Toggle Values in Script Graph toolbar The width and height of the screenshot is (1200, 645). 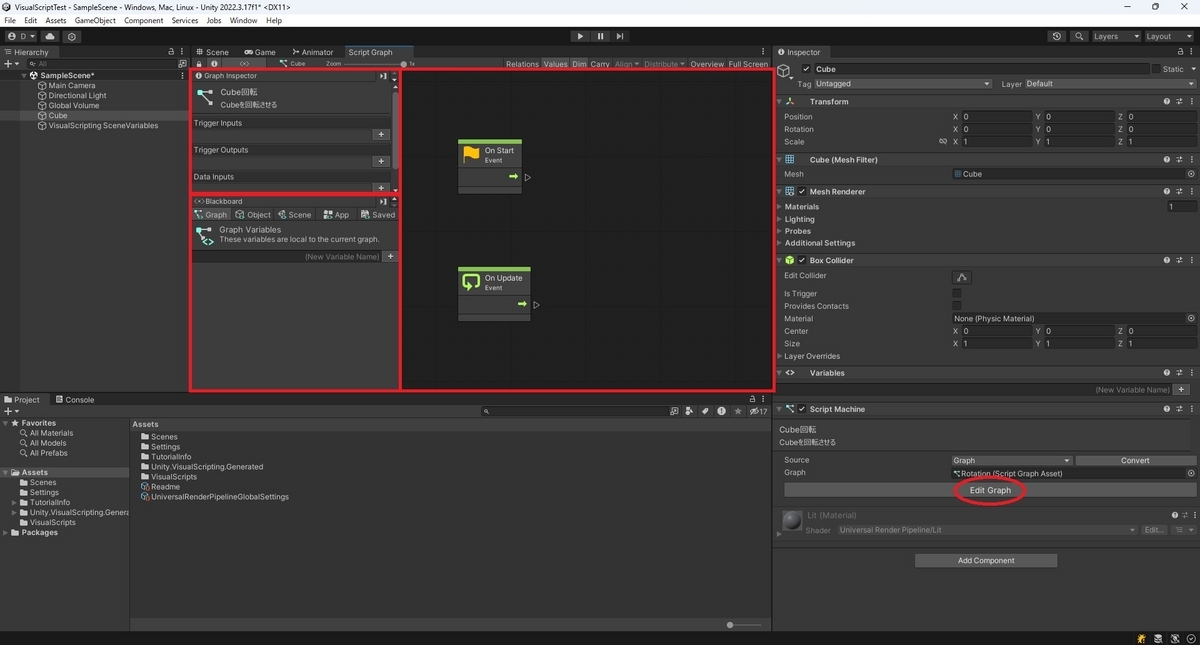coord(555,64)
